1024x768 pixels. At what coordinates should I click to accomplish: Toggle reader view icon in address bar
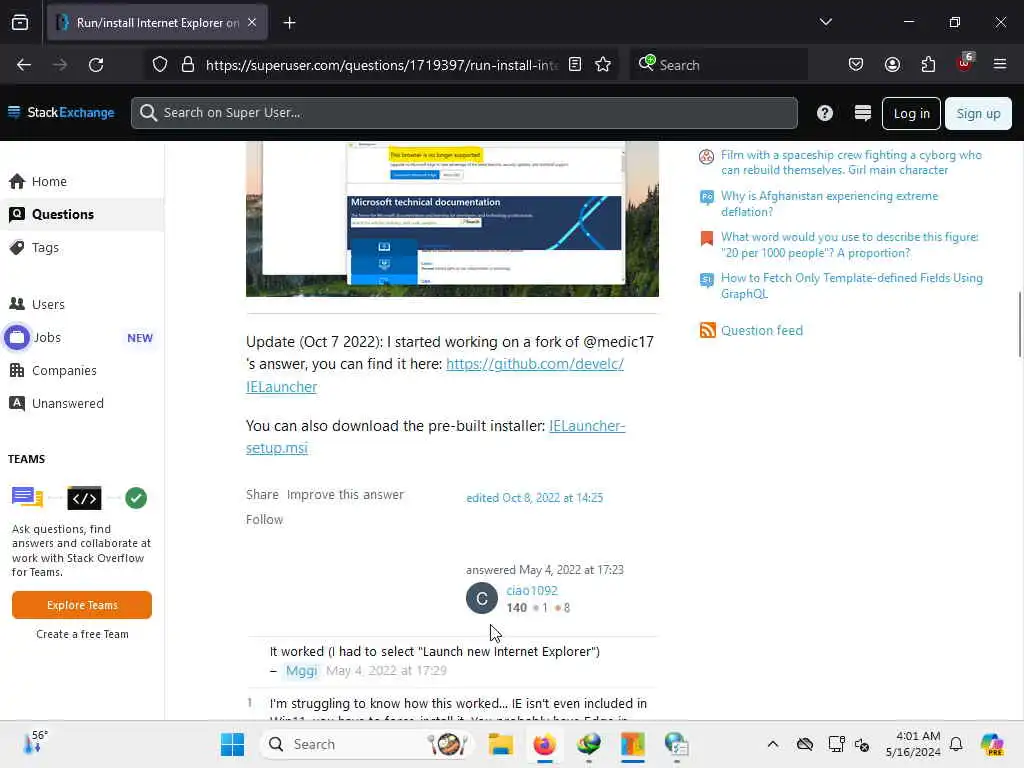click(575, 65)
